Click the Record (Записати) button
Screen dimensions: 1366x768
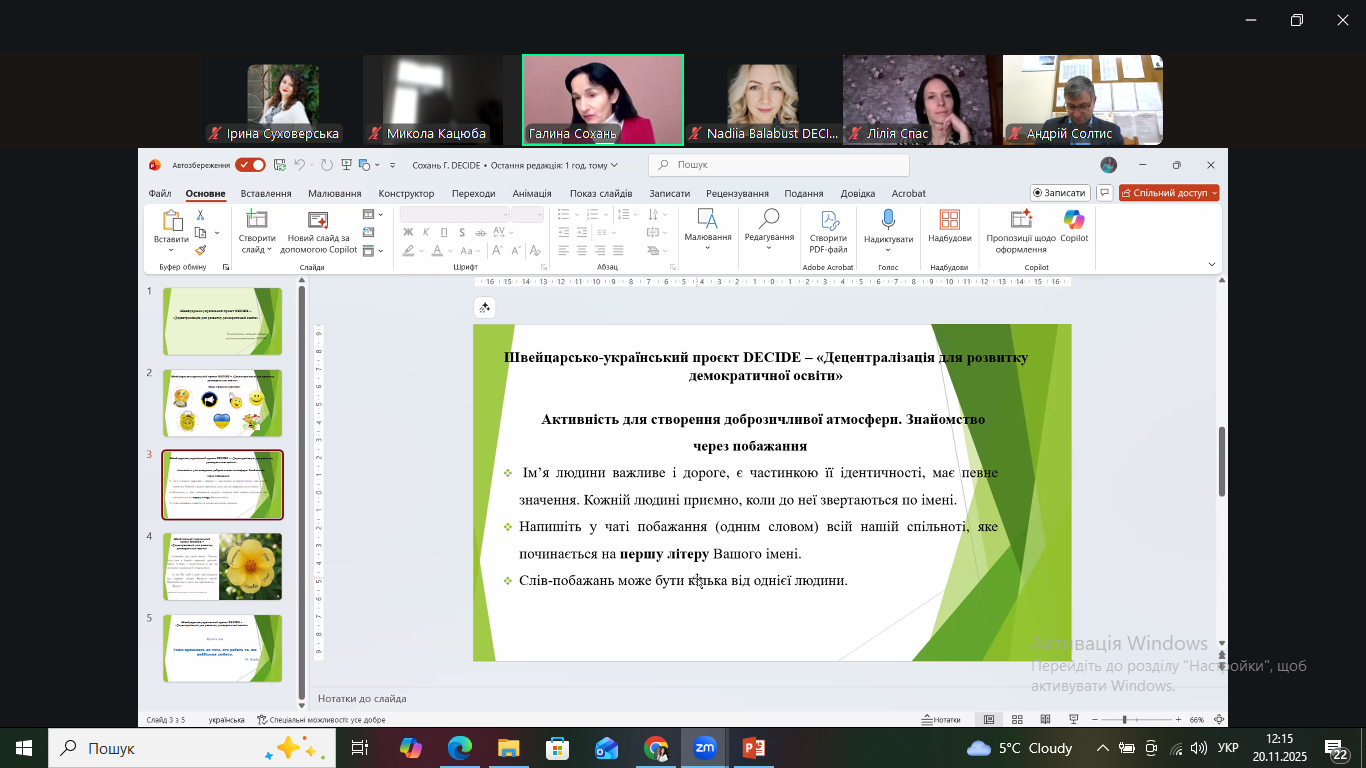tap(1059, 193)
